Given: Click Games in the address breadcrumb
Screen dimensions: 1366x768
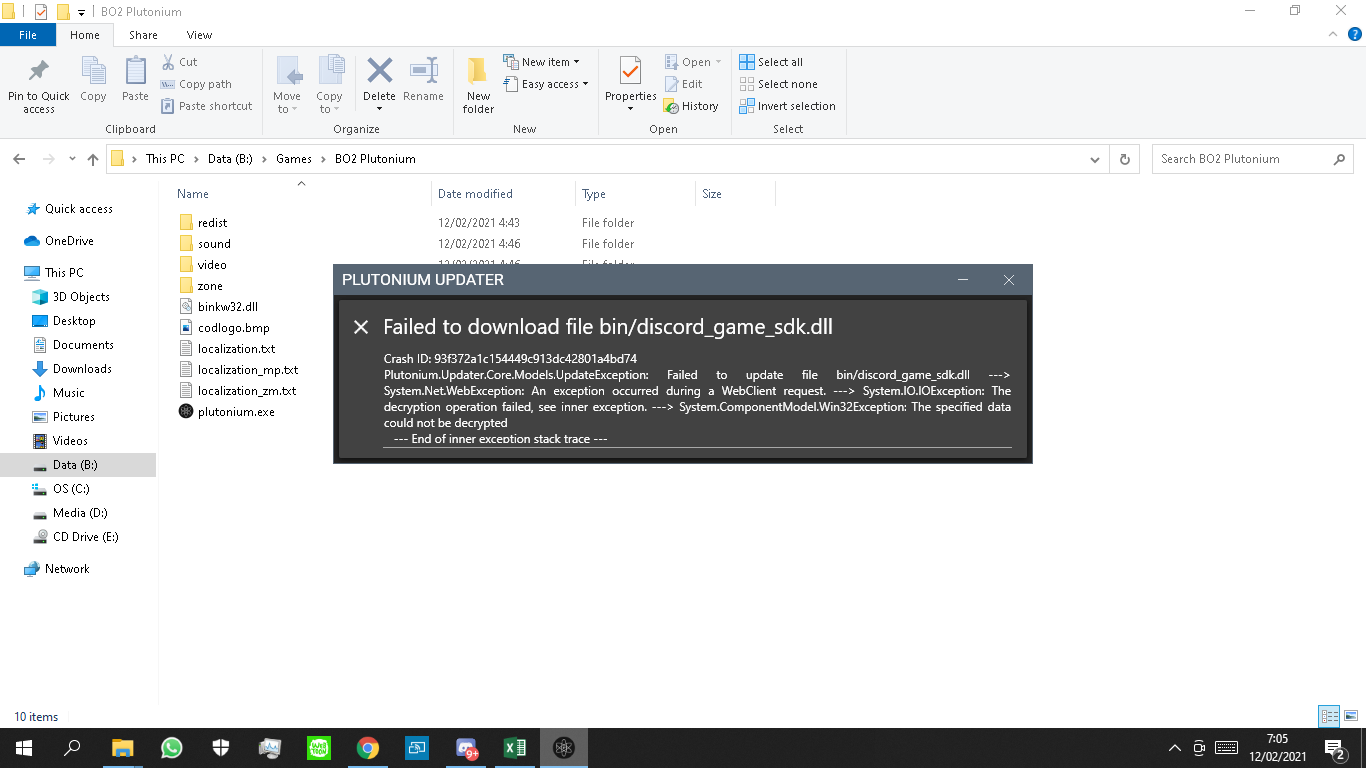Looking at the screenshot, I should (x=294, y=159).
